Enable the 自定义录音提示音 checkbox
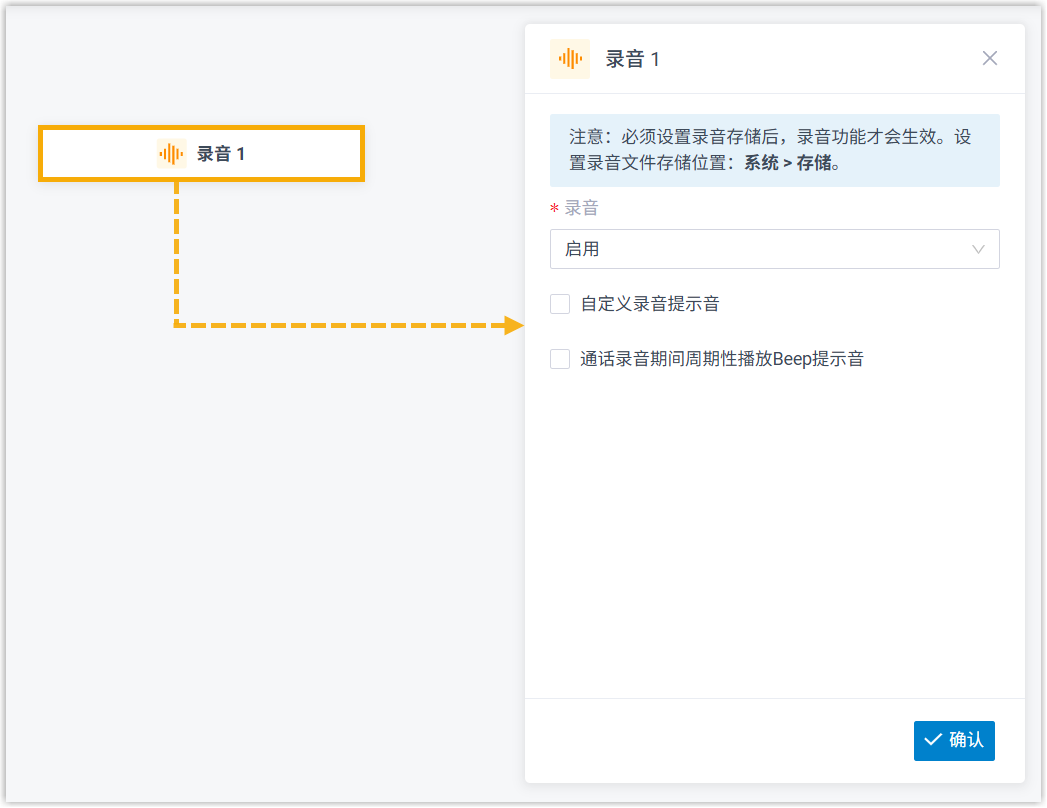This screenshot has height=808, width=1047. (x=560, y=304)
